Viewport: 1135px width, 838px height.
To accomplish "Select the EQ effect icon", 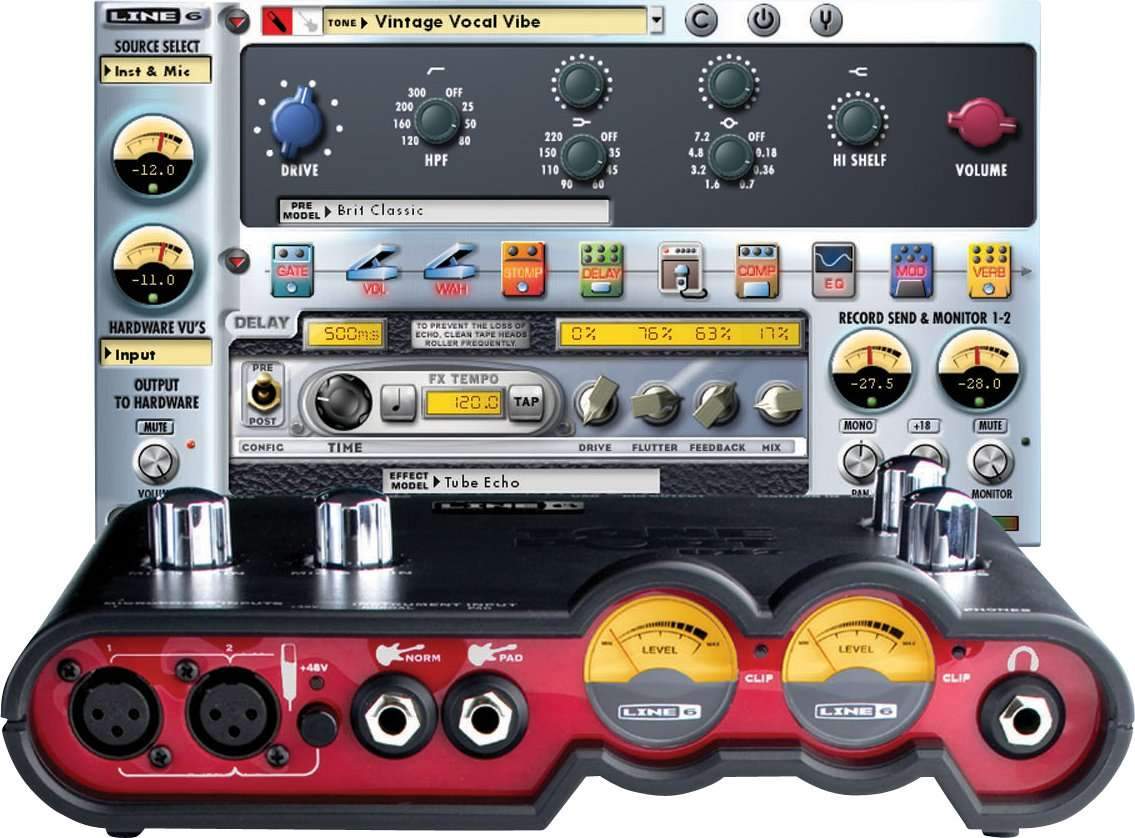I will (x=834, y=270).
